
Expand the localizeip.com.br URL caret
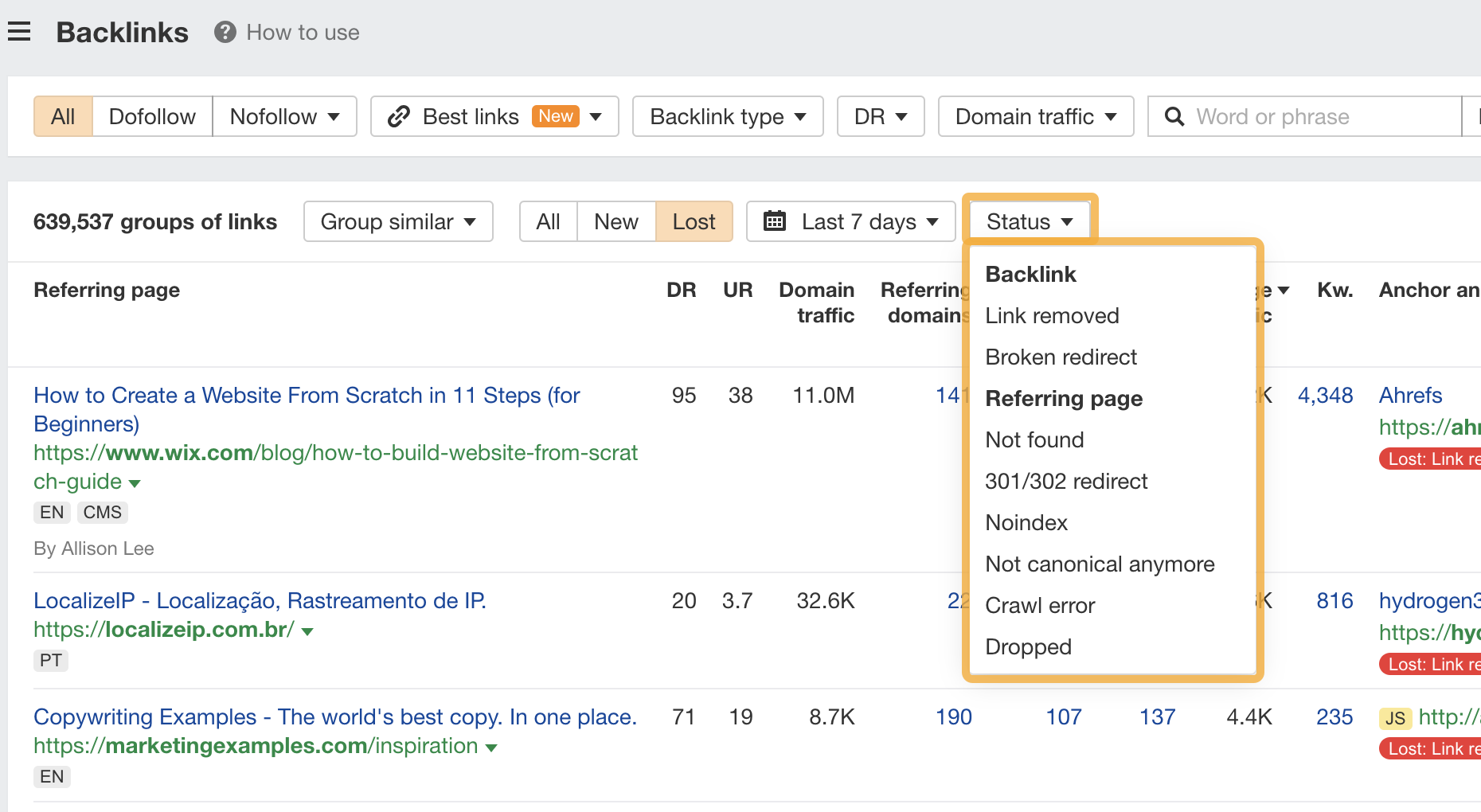tap(307, 631)
